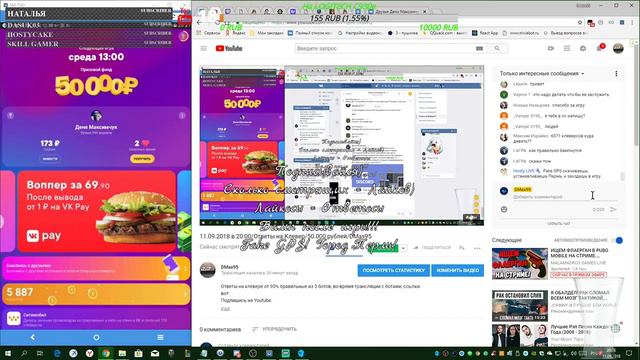Go back with the browser back arrow
The height and width of the screenshot is (360, 640).
[x=199, y=22]
